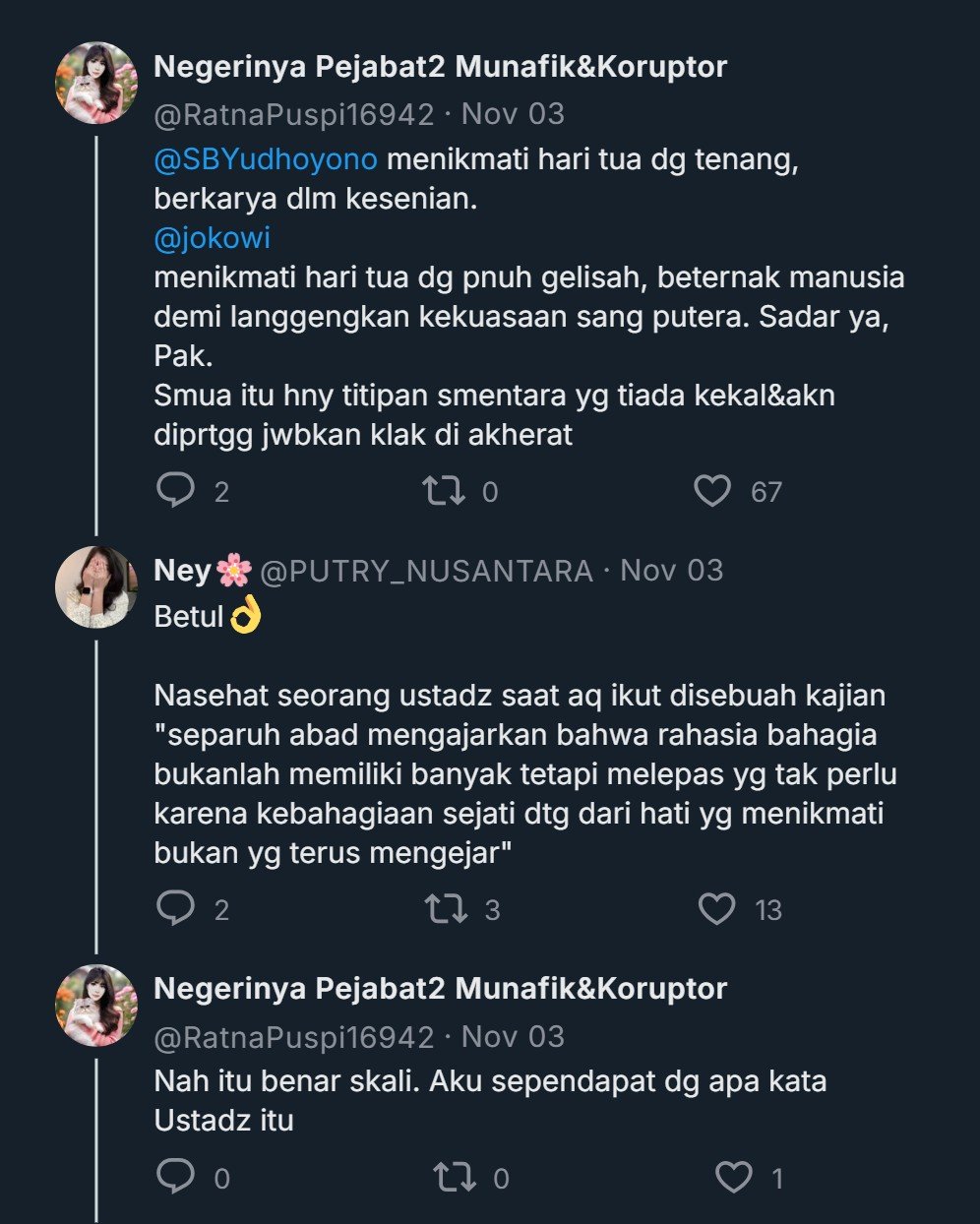This screenshot has width=980, height=1224.
Task: Retweet Ney's tweet with 3 retweets
Action: (446, 908)
